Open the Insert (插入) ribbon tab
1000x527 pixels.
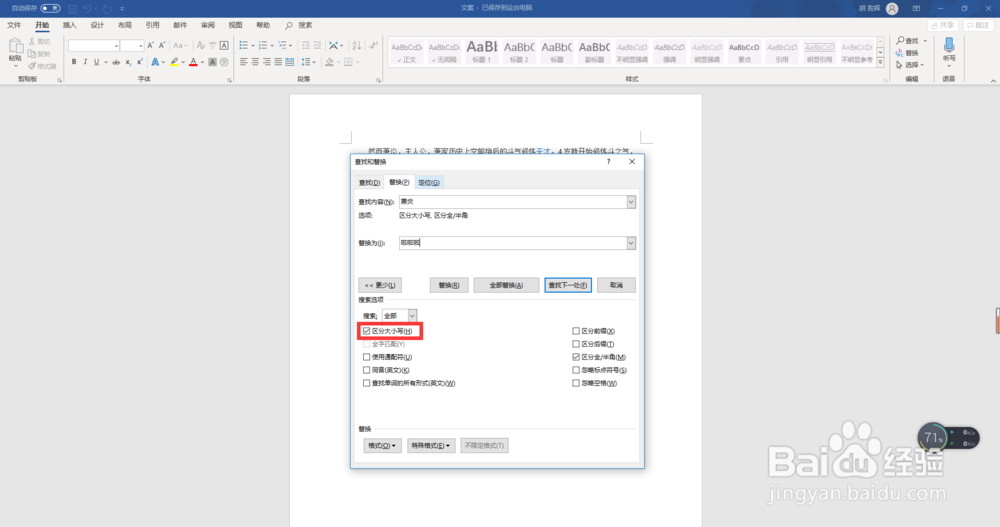point(70,25)
